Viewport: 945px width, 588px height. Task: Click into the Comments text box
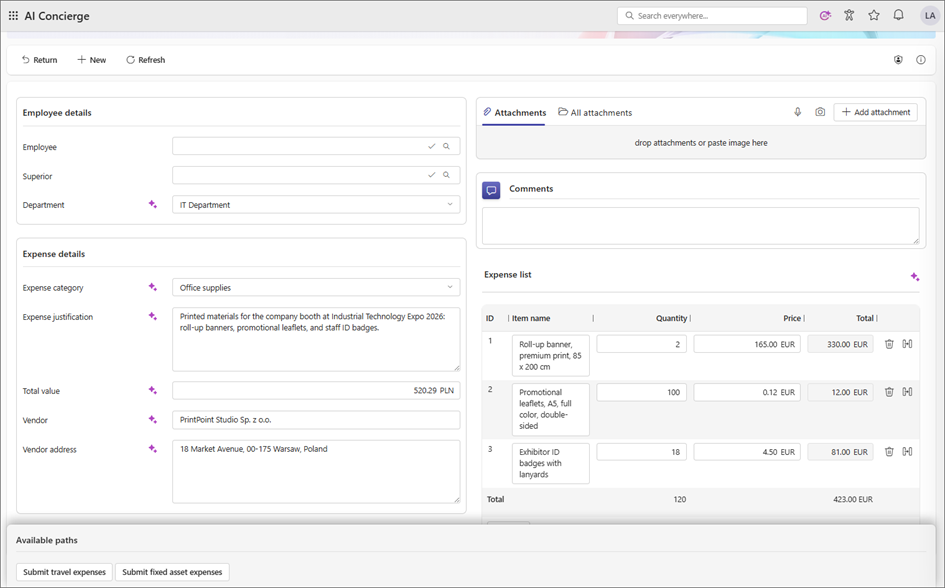(700, 226)
